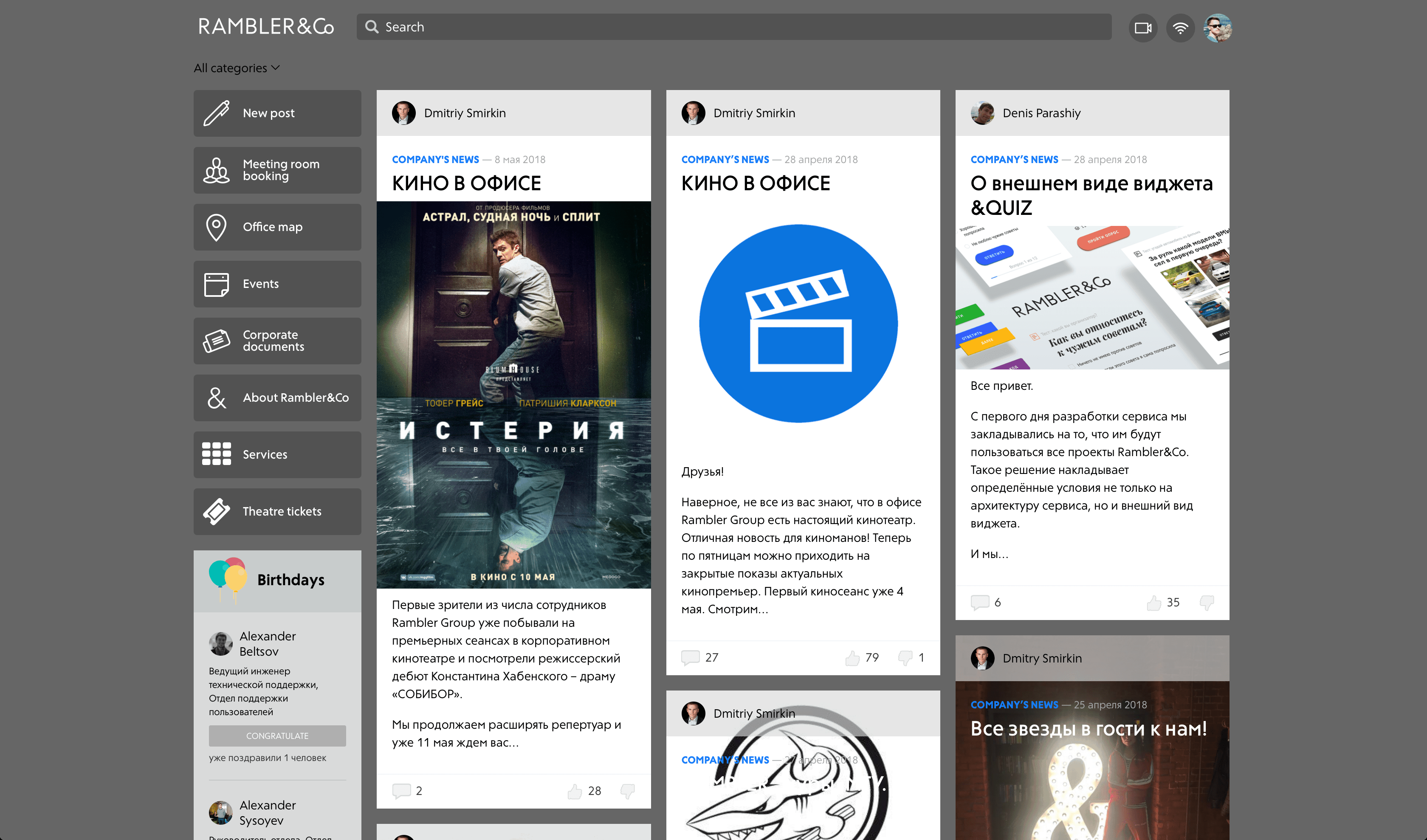The width and height of the screenshot is (1427, 840).
Task: Click the Corporate documents icon
Action: pos(216,341)
